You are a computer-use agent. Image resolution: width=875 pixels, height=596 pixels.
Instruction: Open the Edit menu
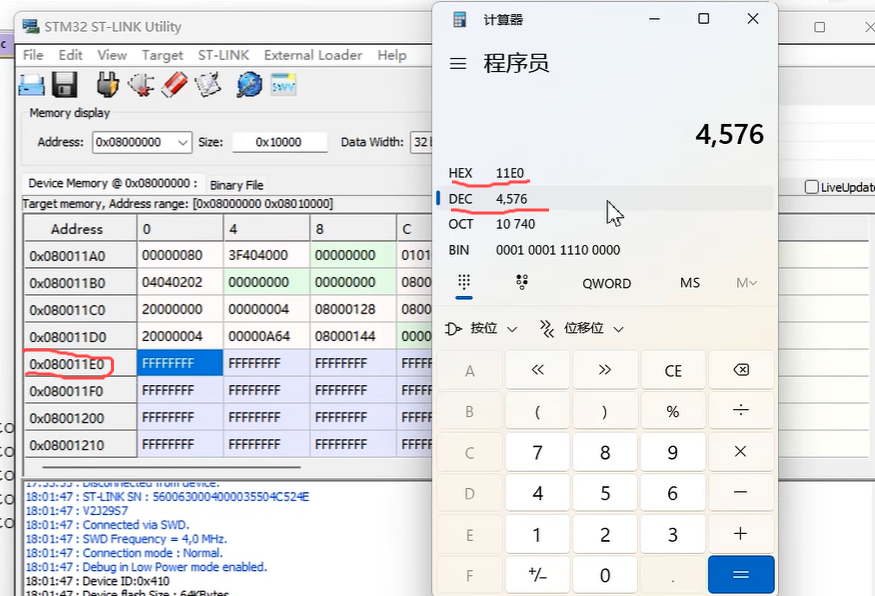[x=70, y=55]
